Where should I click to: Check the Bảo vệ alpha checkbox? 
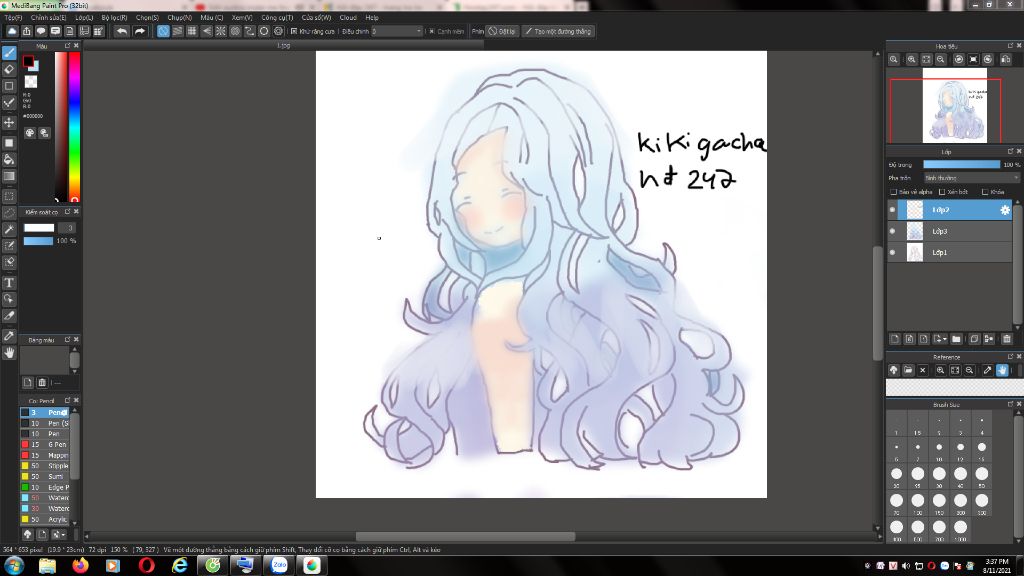coord(893,192)
